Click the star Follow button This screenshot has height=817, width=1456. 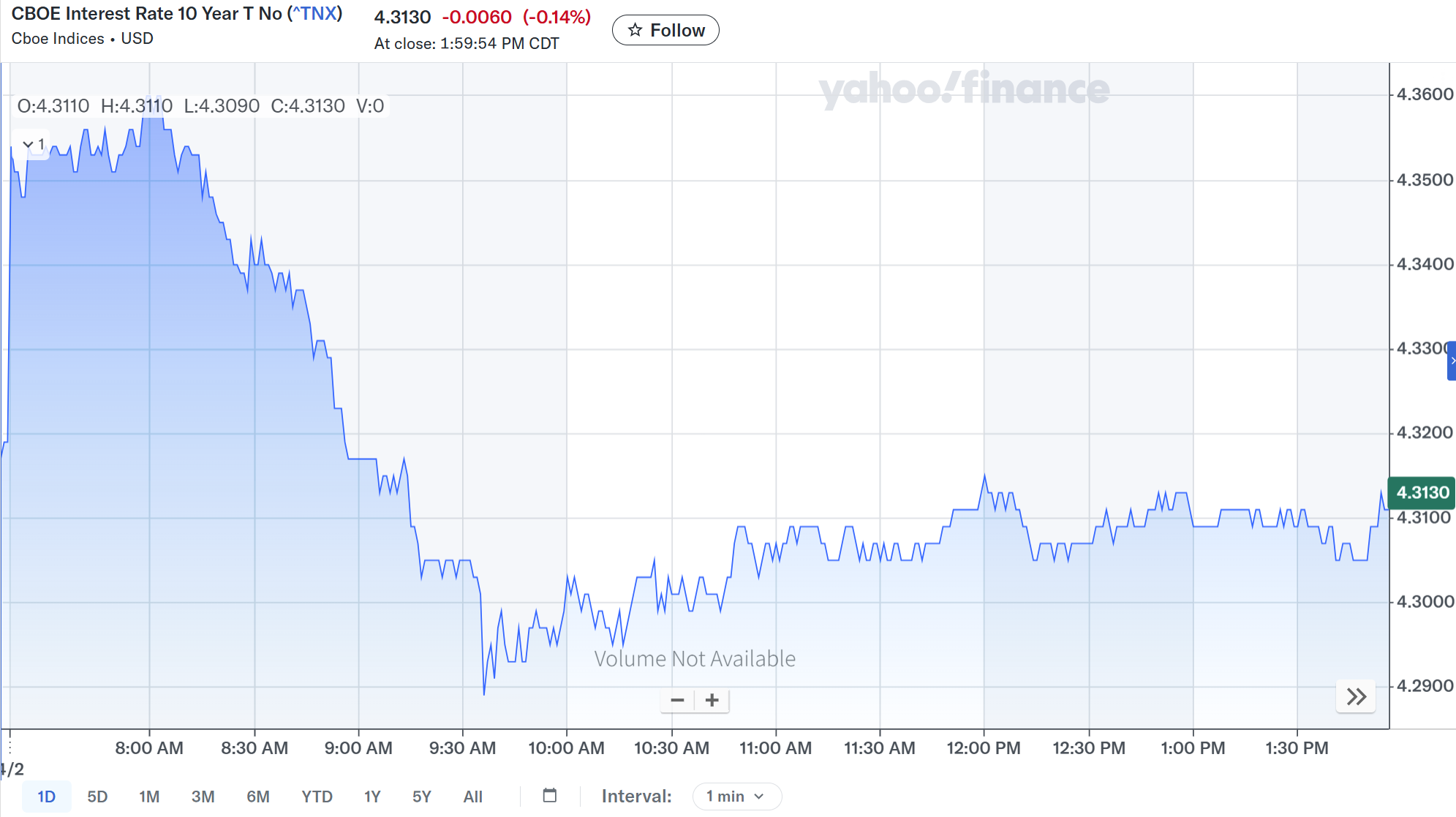coord(665,30)
